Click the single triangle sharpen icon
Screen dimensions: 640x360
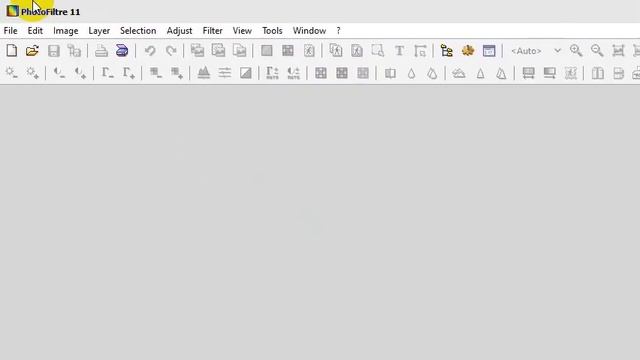[x=480, y=73]
